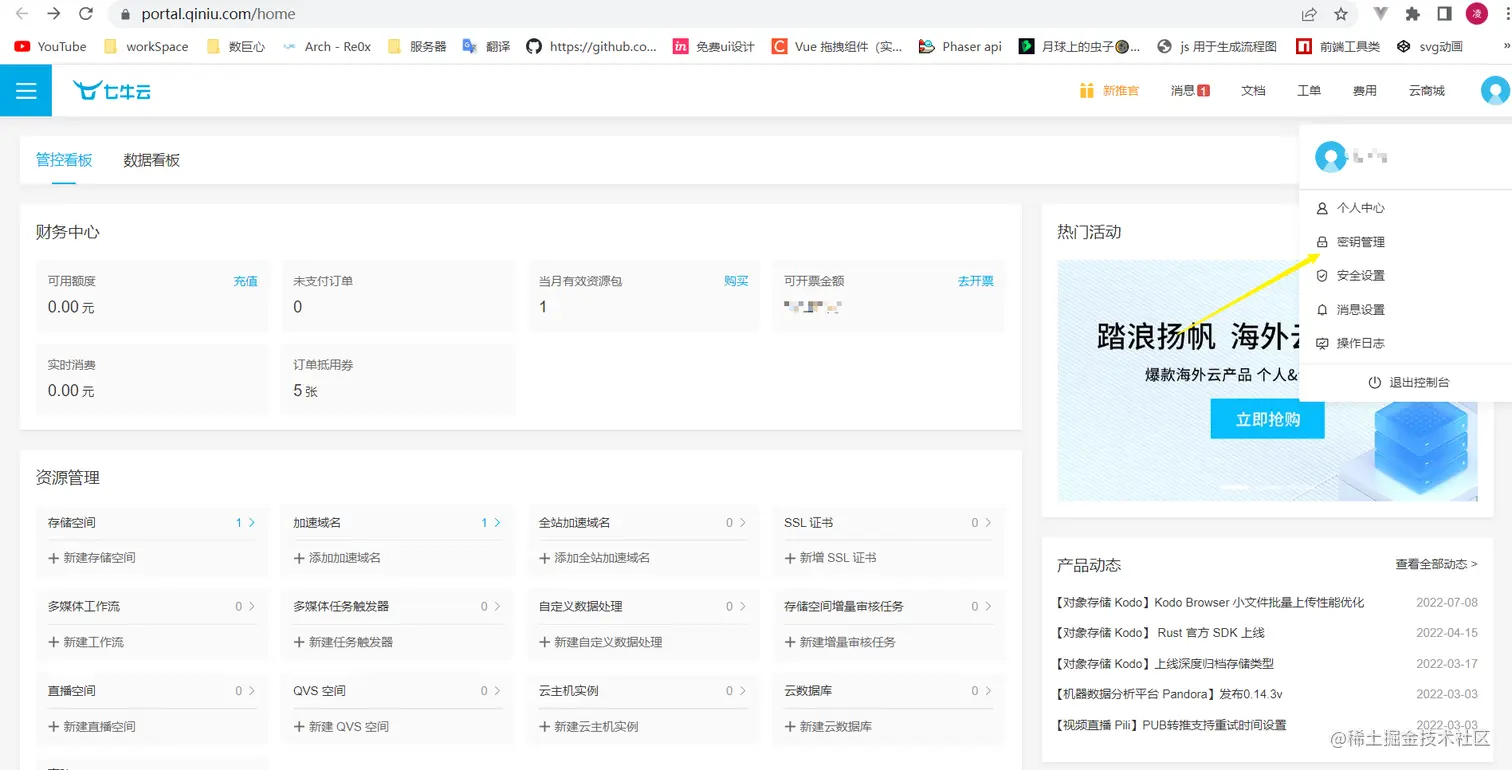The image size is (1512, 770).
Task: Click 新增 SSL 证书
Action: coord(830,558)
